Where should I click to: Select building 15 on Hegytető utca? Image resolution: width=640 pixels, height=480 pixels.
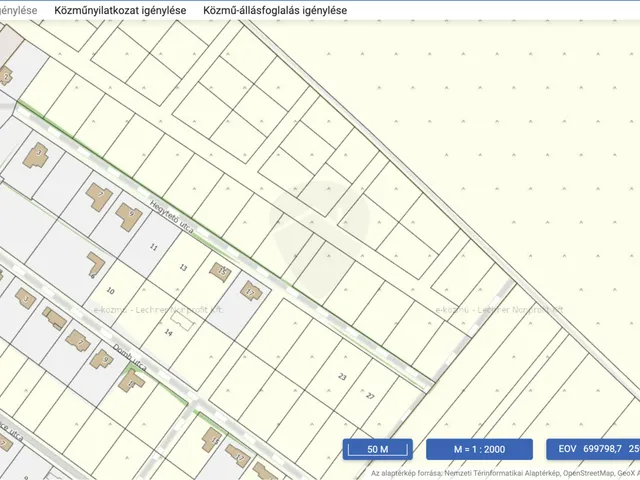(x=220, y=271)
